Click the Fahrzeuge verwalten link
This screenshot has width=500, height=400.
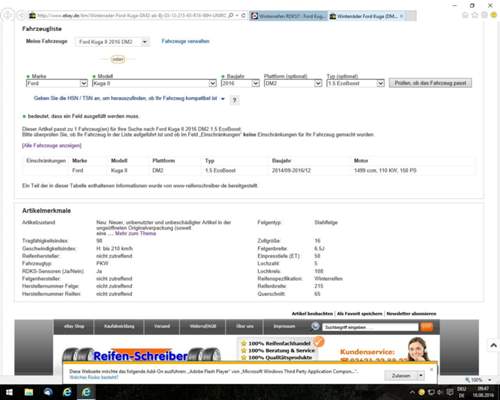click(185, 41)
